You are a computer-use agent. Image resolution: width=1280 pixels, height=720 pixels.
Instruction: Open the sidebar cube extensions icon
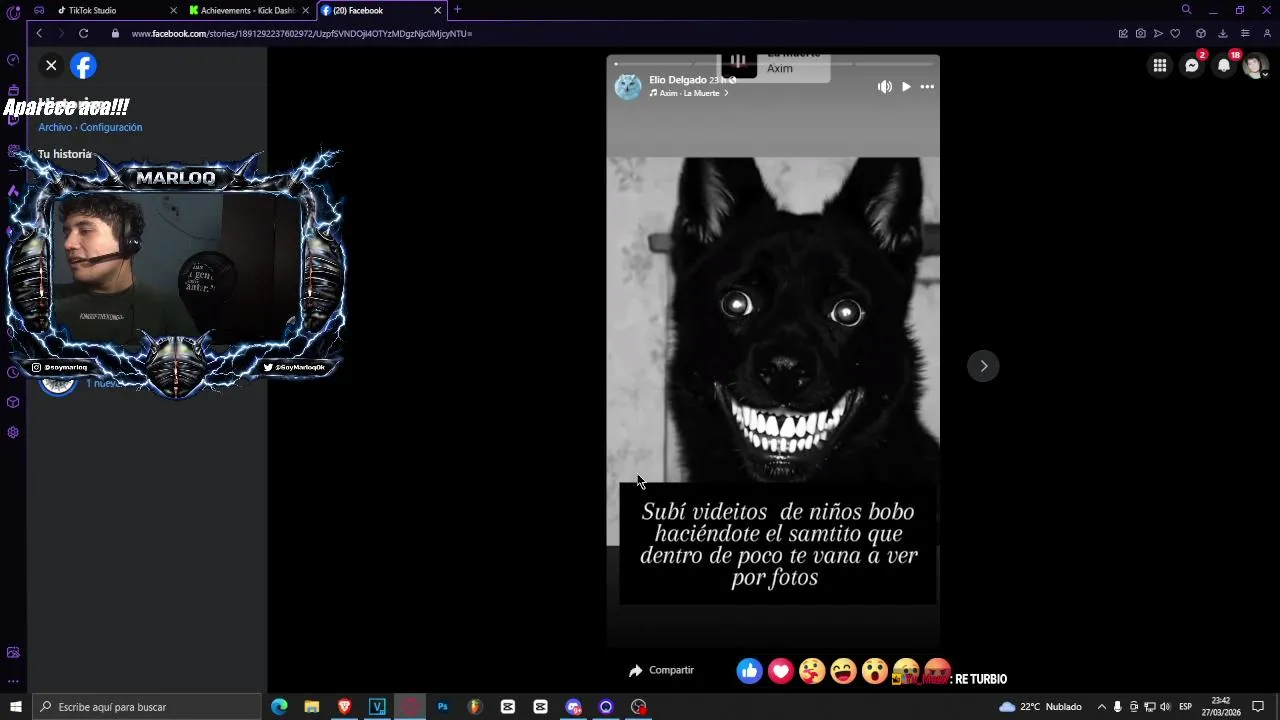pos(13,402)
